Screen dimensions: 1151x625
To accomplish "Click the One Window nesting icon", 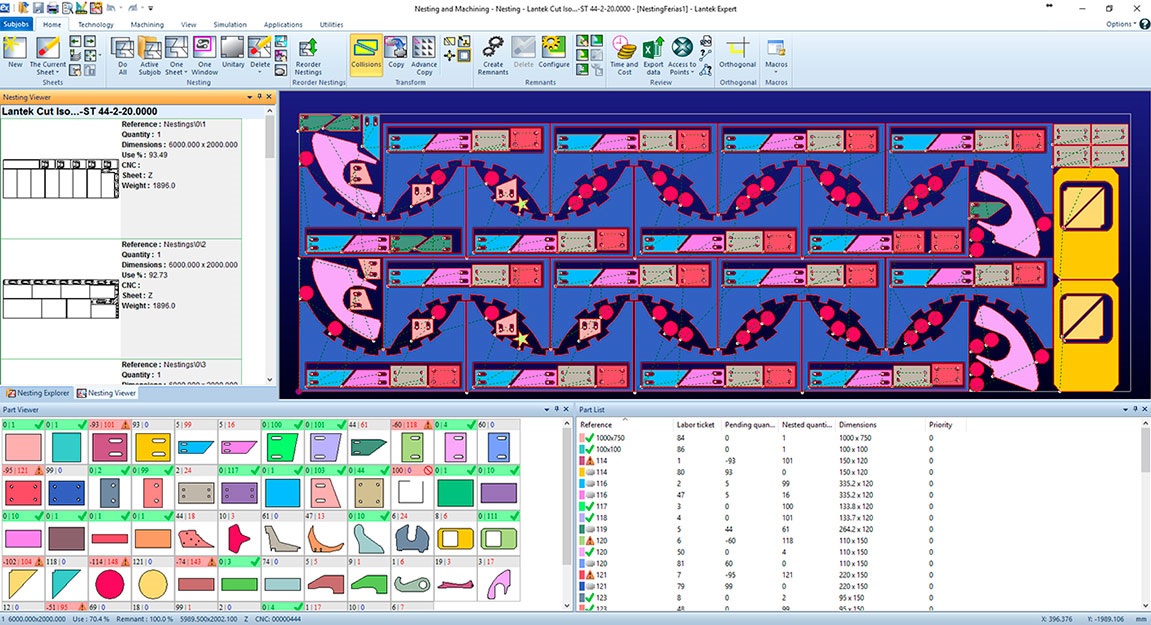I will [x=204, y=48].
